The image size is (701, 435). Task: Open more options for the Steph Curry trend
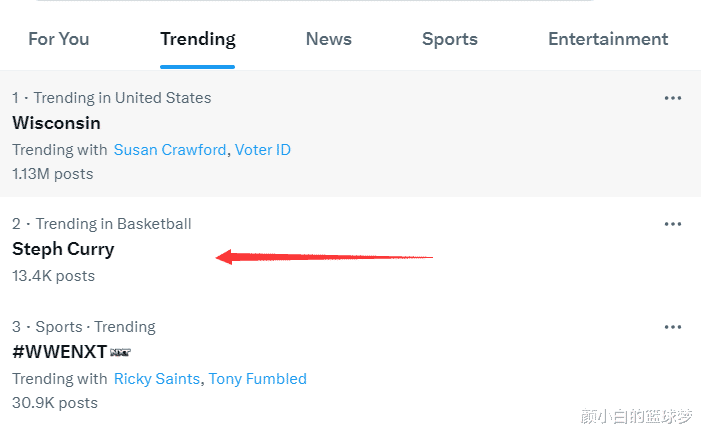[x=673, y=224]
